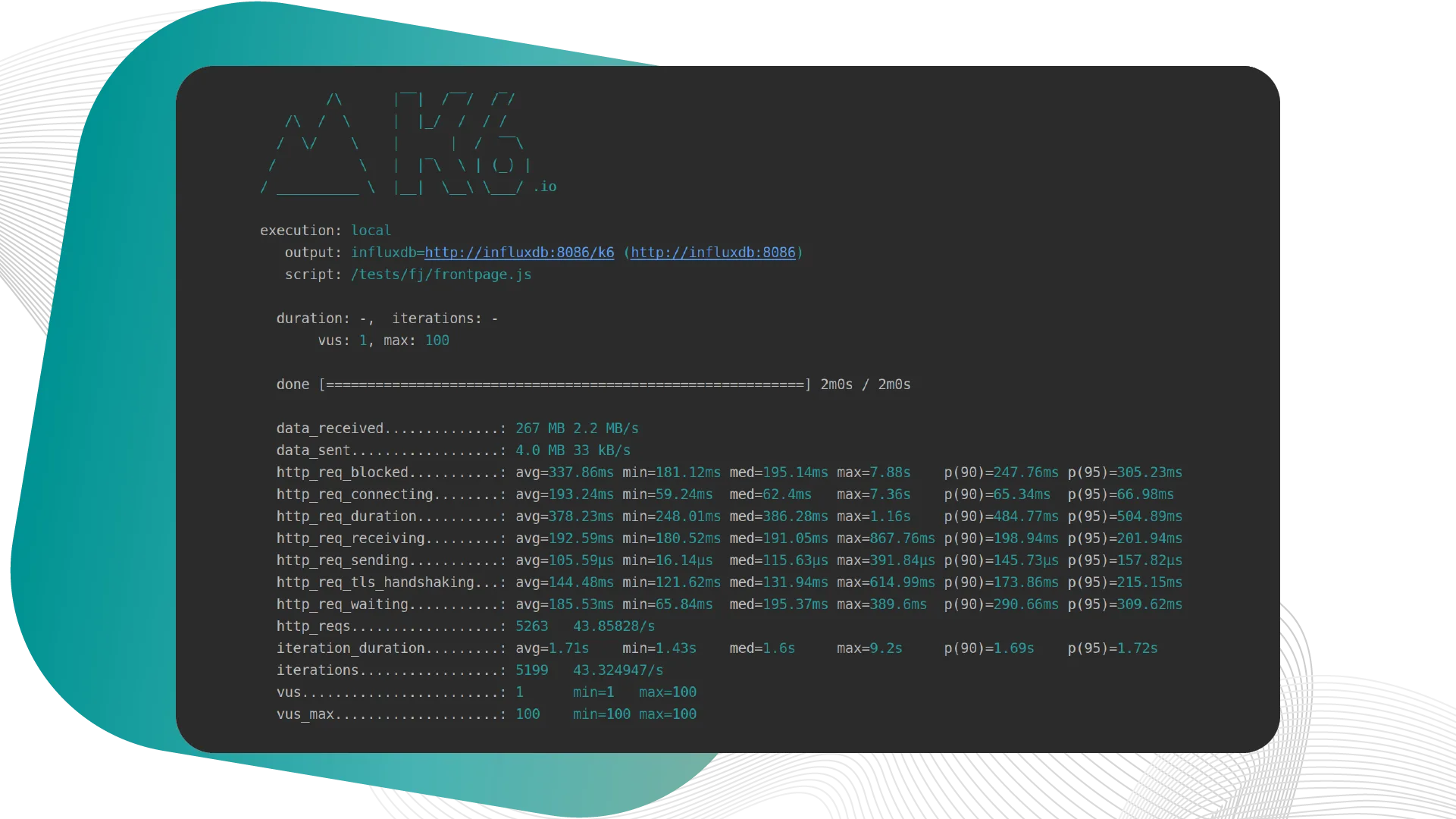
Task: Click http_req_receiving max=867.76ms
Action: 886,538
